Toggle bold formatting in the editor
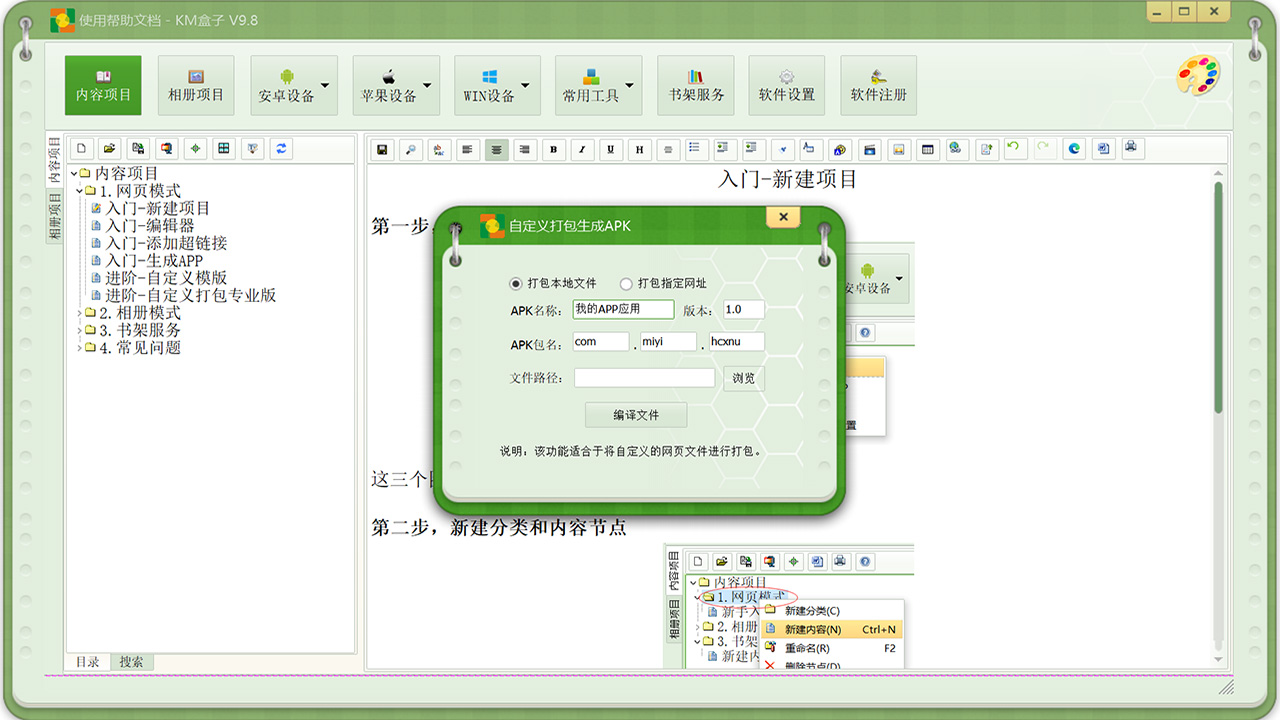Image resolution: width=1280 pixels, height=720 pixels. [554, 150]
